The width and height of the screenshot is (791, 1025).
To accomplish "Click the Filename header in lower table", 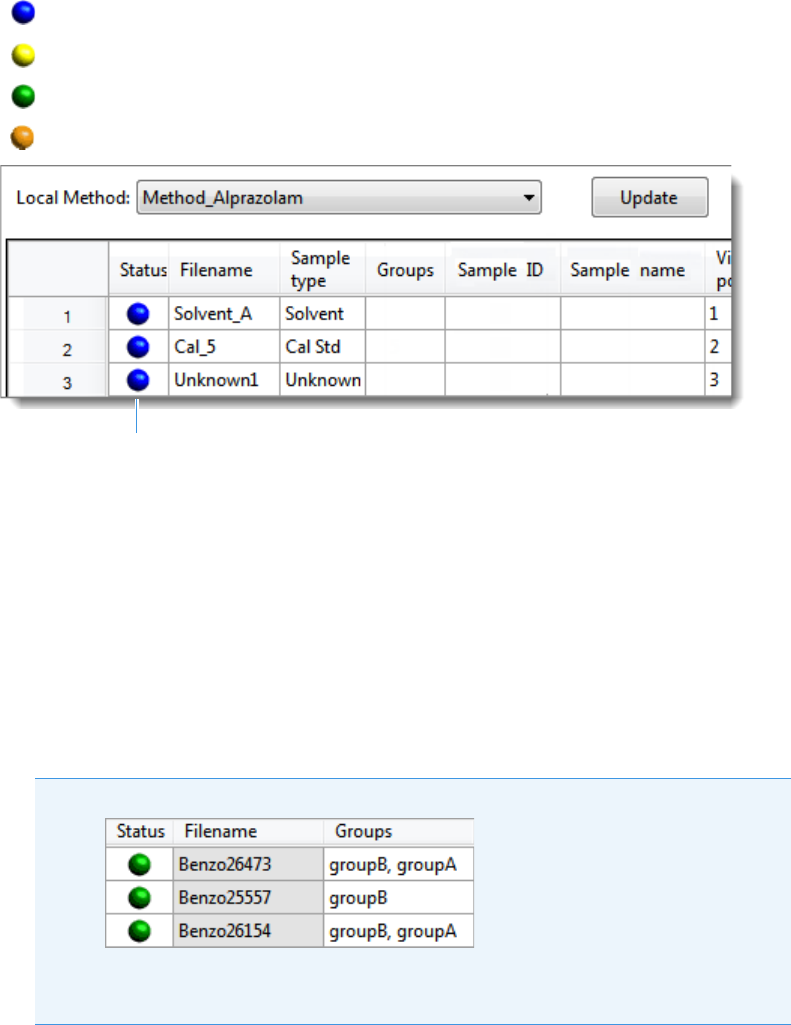I will click(x=248, y=831).
